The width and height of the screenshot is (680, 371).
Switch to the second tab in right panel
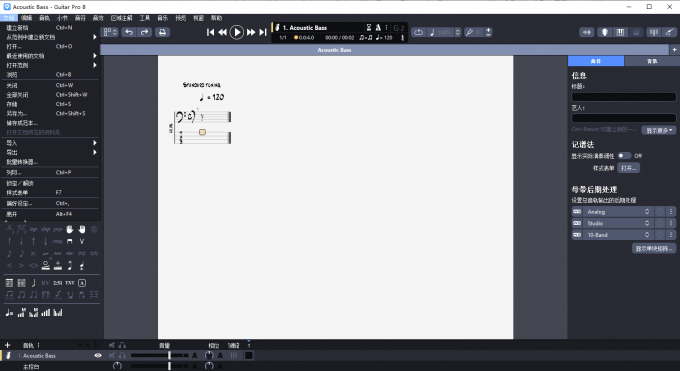[652, 61]
